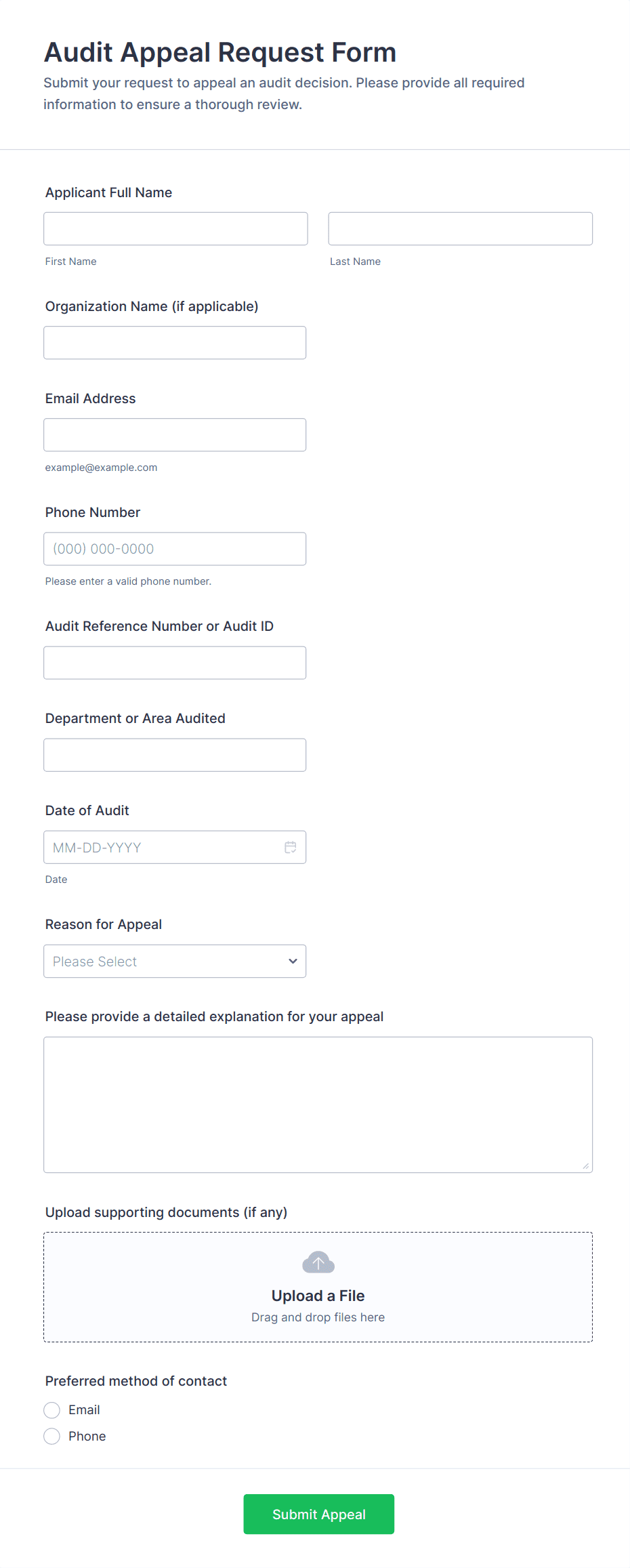Click the textarea resize handle

585,1165
